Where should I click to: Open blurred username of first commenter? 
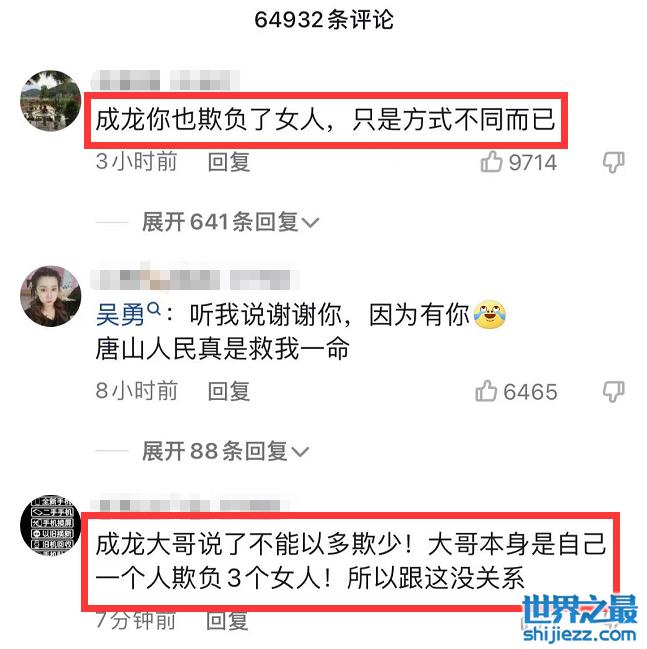(165, 80)
